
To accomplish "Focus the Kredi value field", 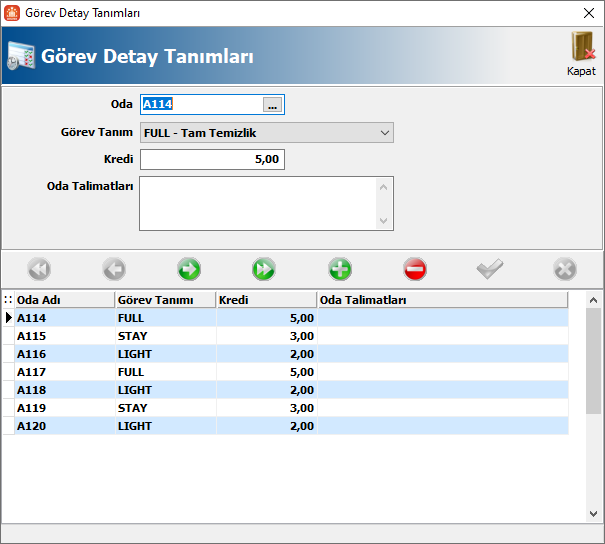I will (212, 160).
